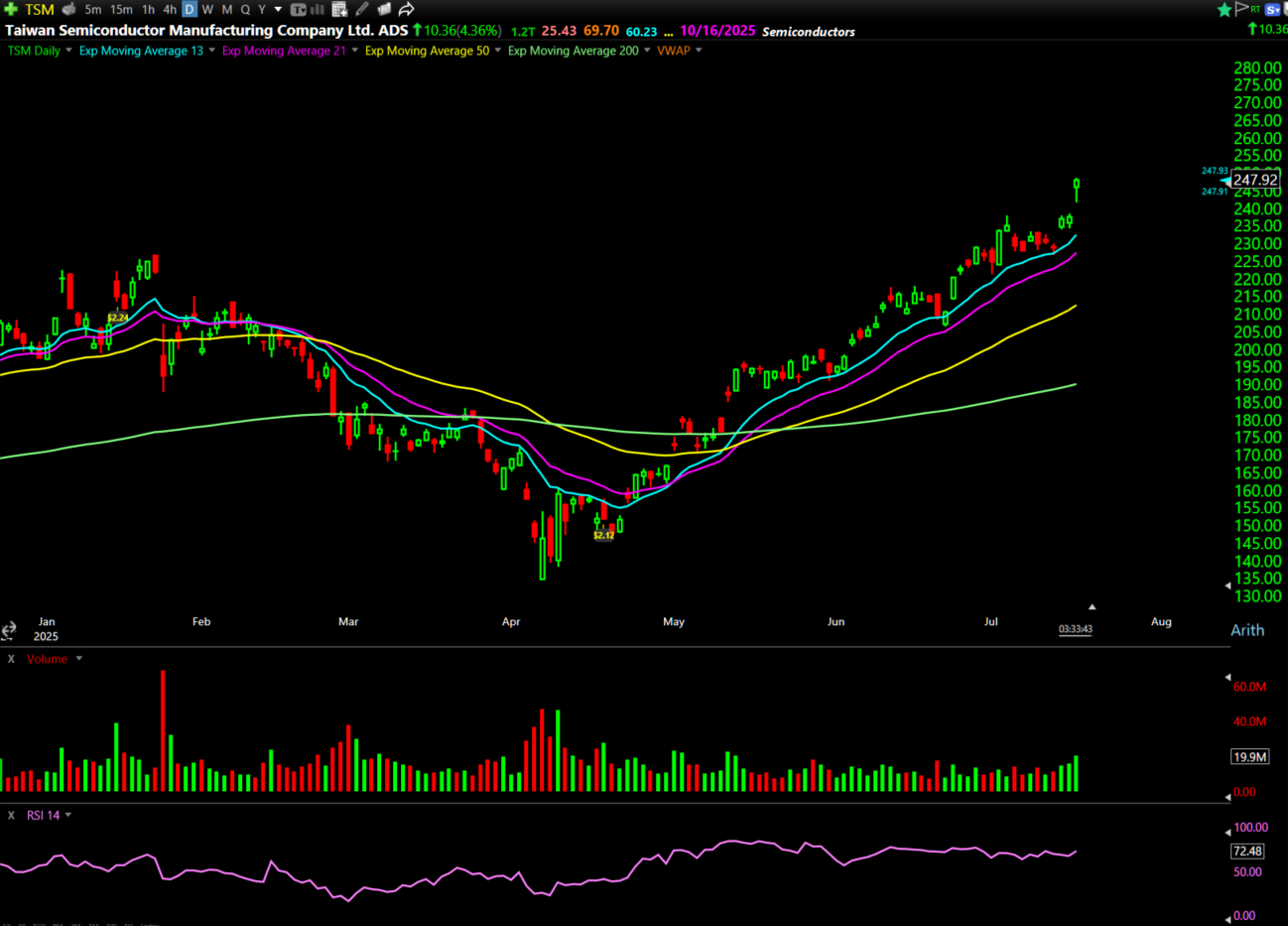Click the 25.43 header value
This screenshot has width=1288, height=926.
click(559, 31)
